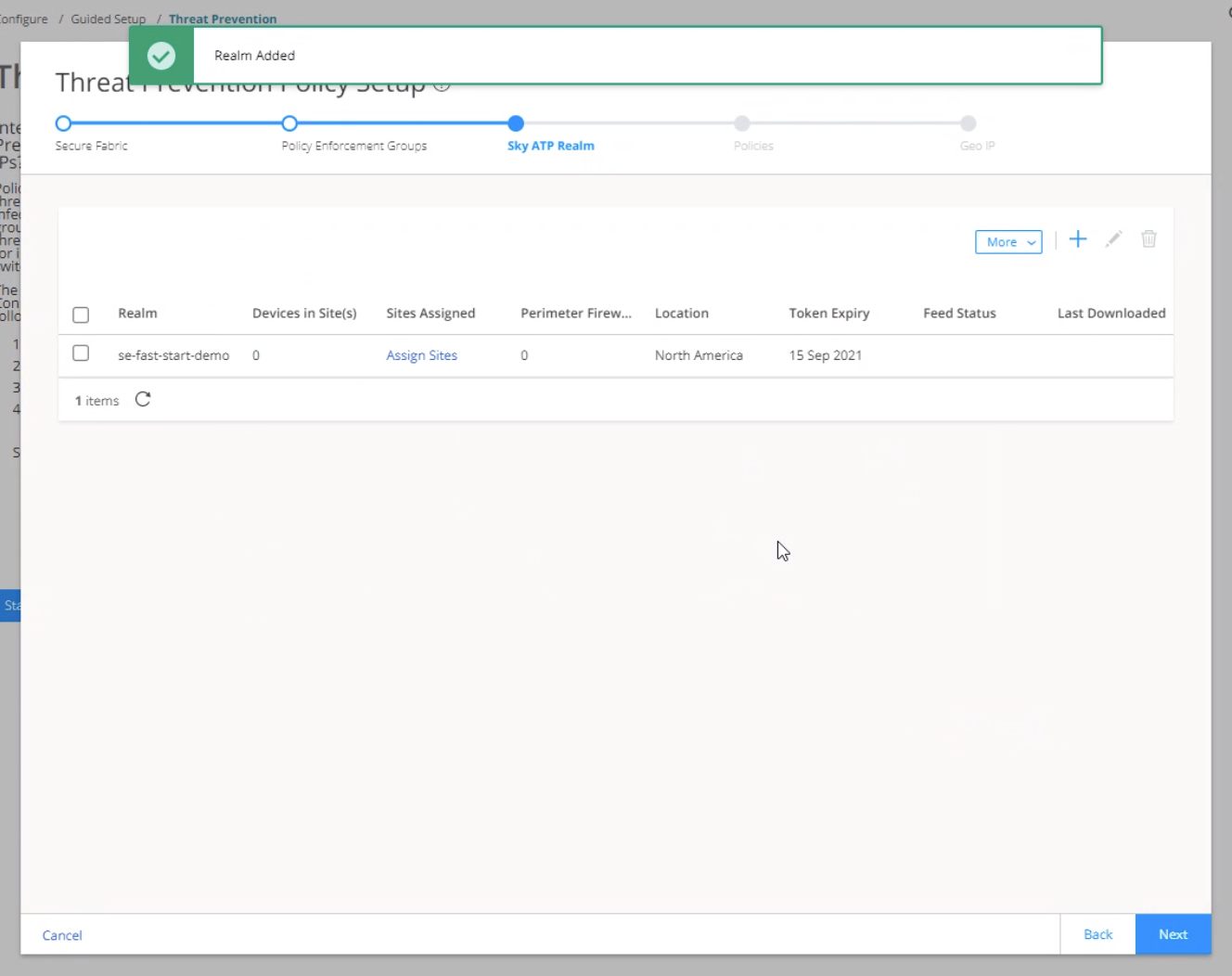Open the Assign Sites link
Viewport: 1232px width, 976px height.
421,355
